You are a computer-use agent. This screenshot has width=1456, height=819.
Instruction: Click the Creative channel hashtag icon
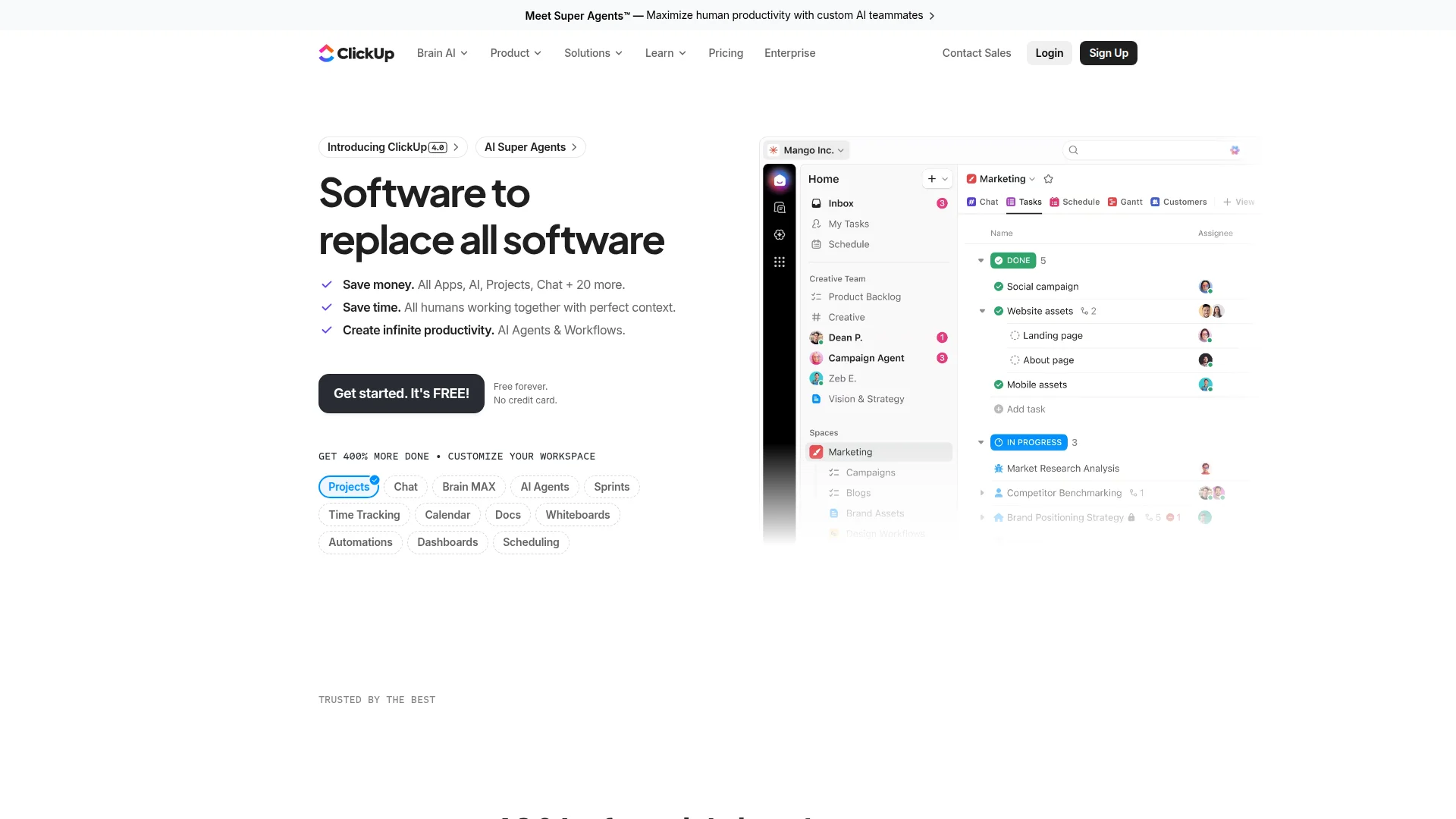(816, 317)
